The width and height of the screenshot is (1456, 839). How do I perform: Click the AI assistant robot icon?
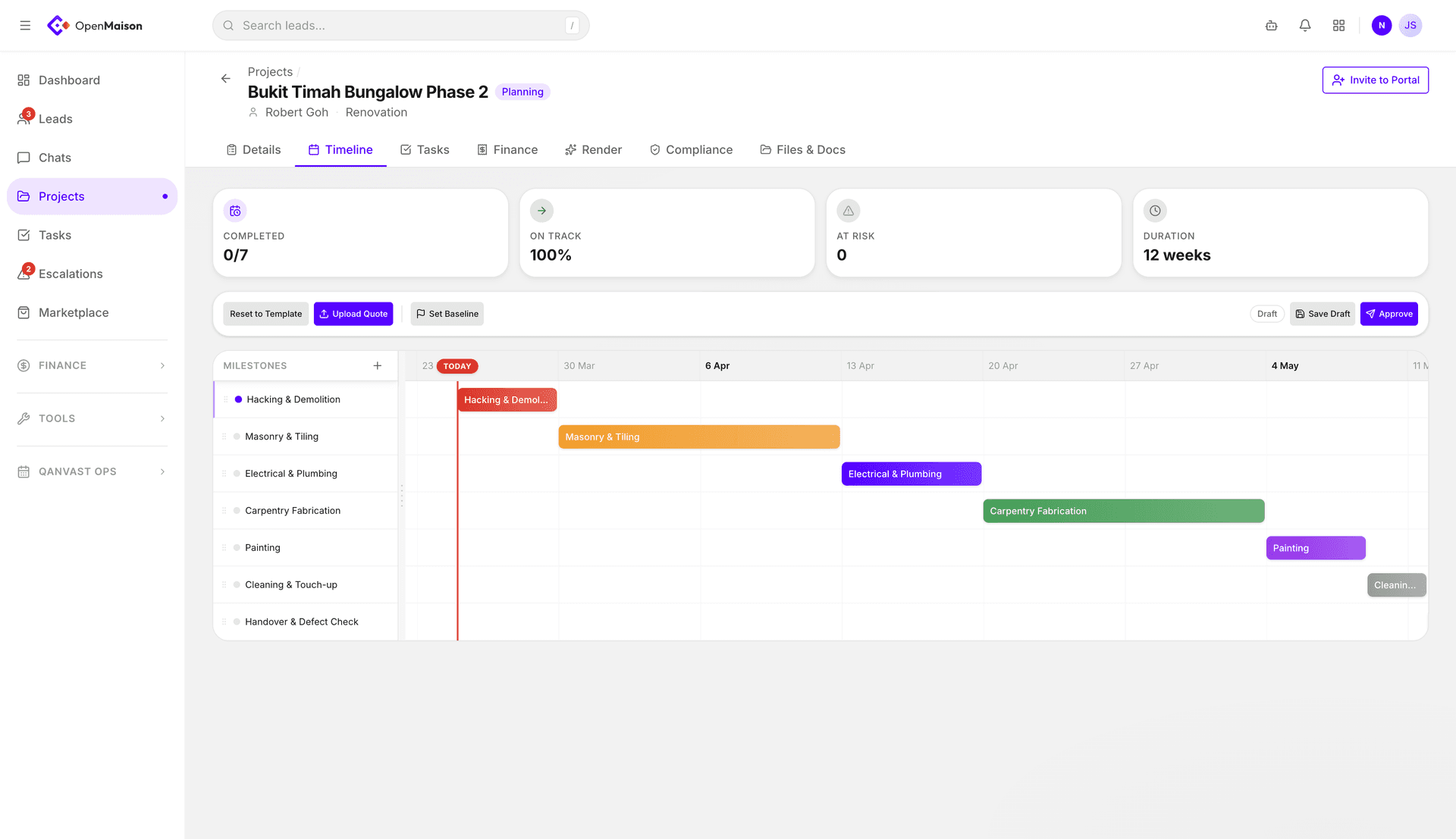(x=1271, y=25)
